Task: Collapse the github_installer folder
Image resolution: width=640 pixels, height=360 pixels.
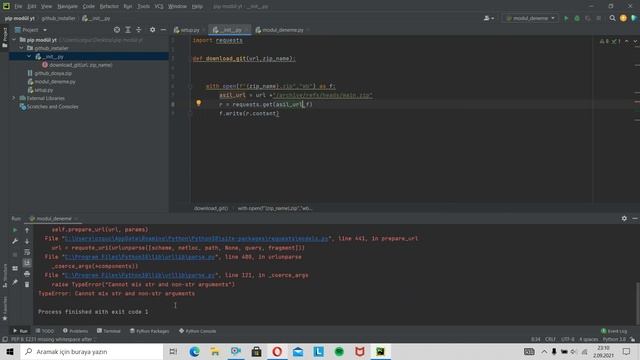Action: (22, 48)
